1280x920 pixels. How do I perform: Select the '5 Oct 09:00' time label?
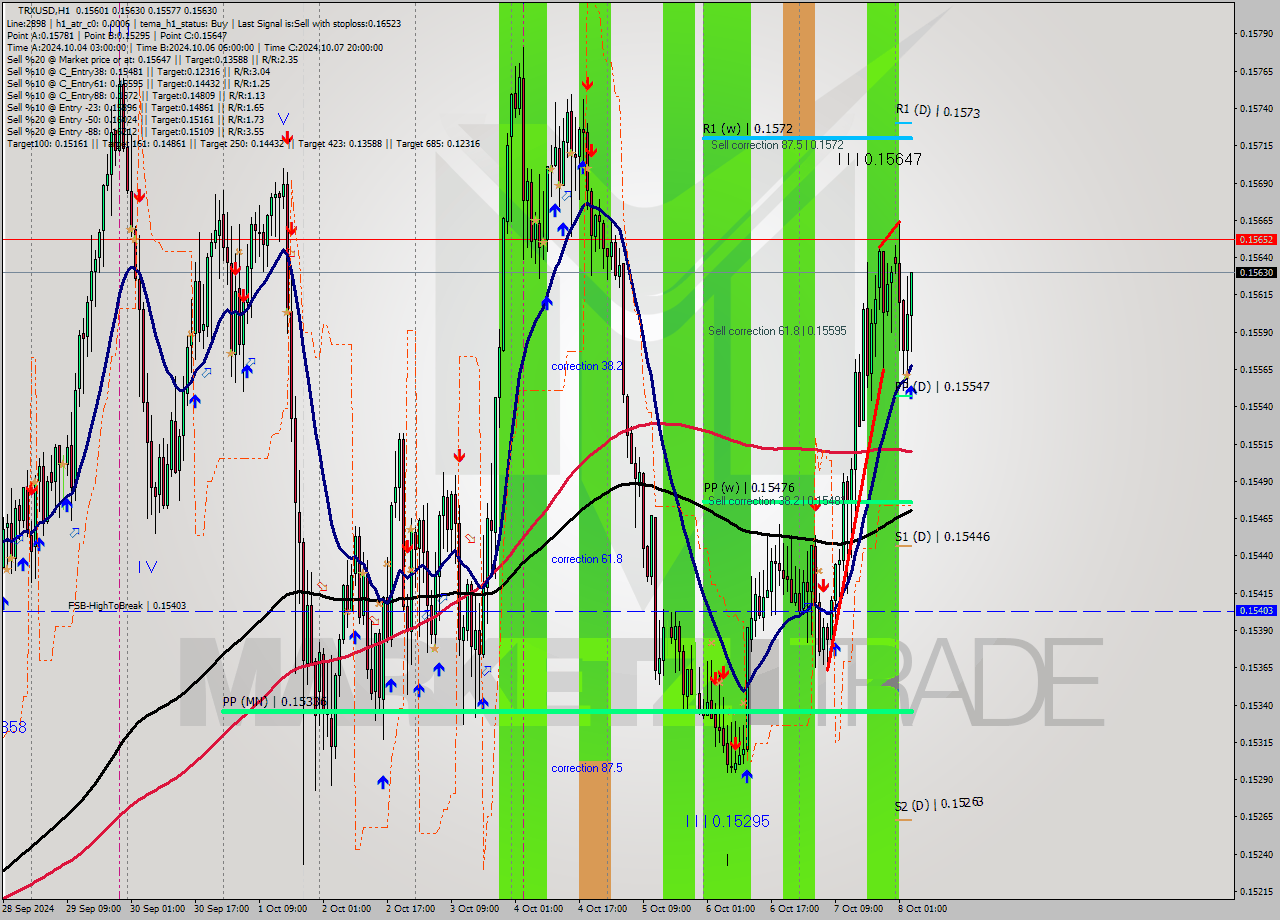[x=667, y=909]
